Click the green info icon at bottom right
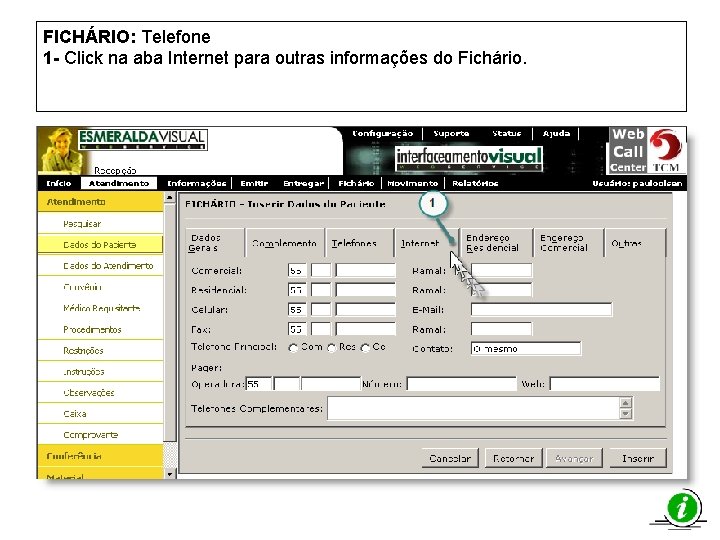This screenshot has width=720, height=540. 681,507
